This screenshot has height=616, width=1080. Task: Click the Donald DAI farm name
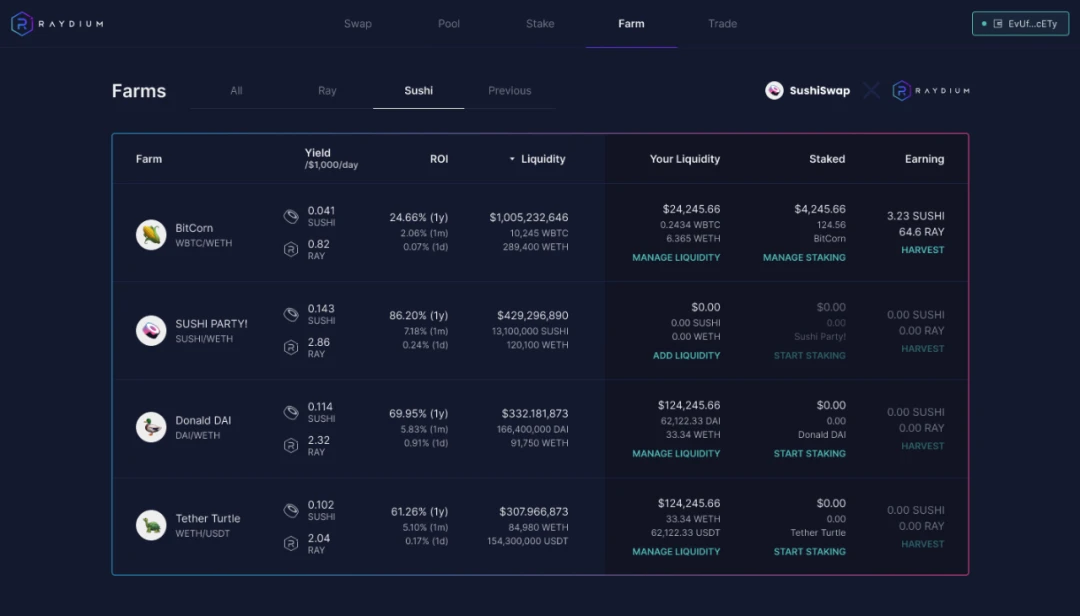click(x=203, y=420)
